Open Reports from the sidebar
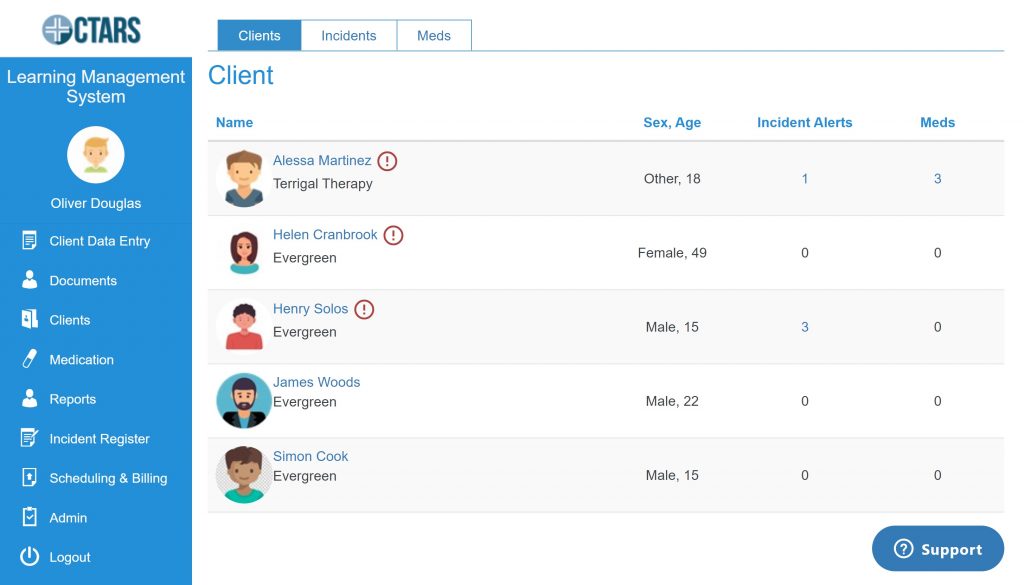Viewport: 1024px width, 585px height. pyautogui.click(x=72, y=399)
